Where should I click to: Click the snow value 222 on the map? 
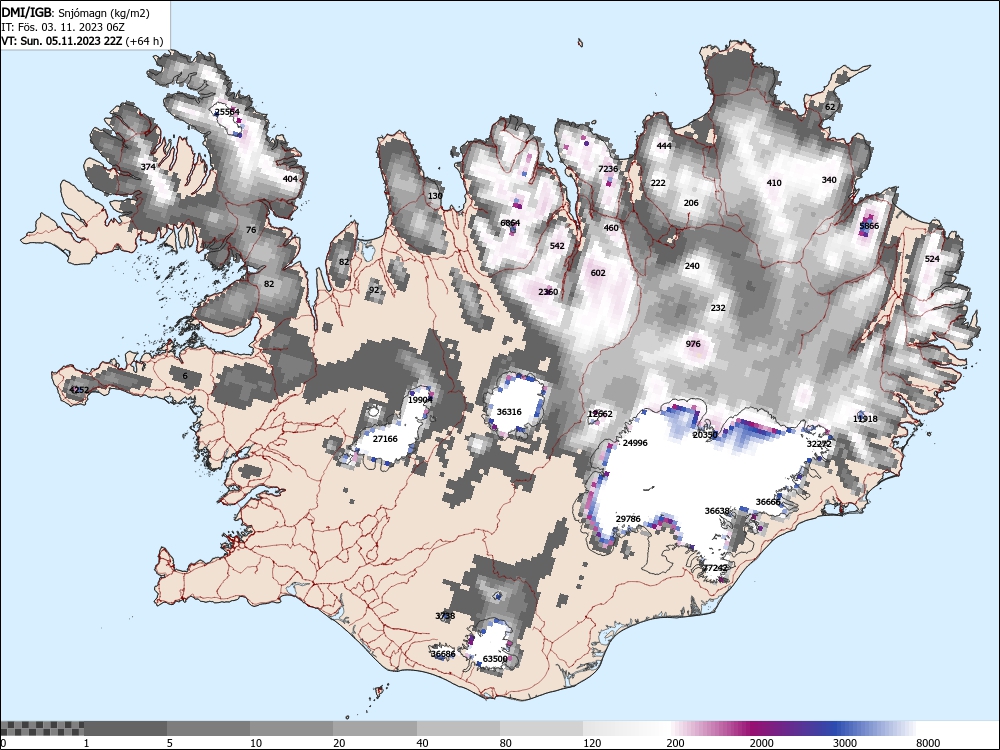[x=658, y=182]
